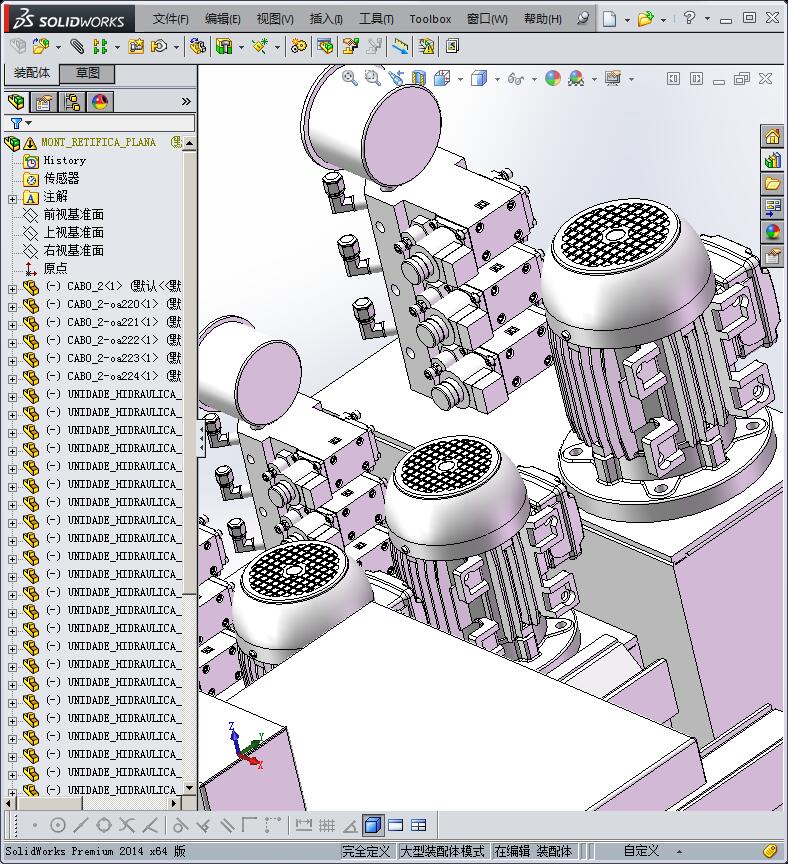Viewport: 788px width, 864px height.
Task: Open the 自定义 status bar units arrow
Action: [679, 851]
